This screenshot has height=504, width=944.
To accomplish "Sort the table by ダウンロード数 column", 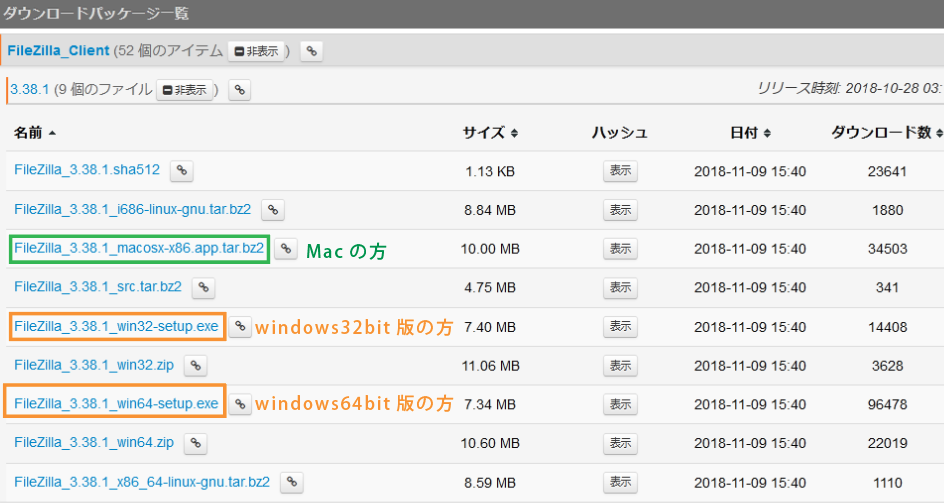I will tap(887, 132).
